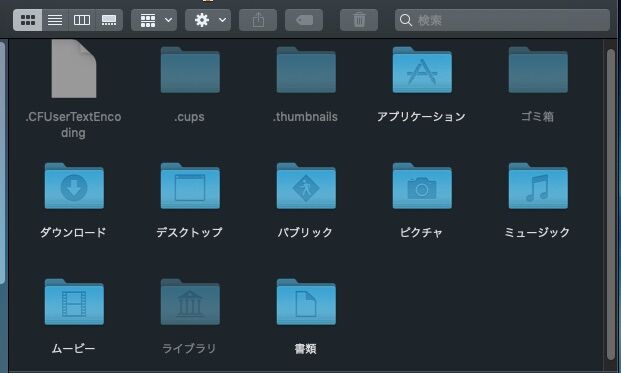The image size is (621, 373).
Task: Select the アプリケーション folder icon
Action: tap(422, 70)
